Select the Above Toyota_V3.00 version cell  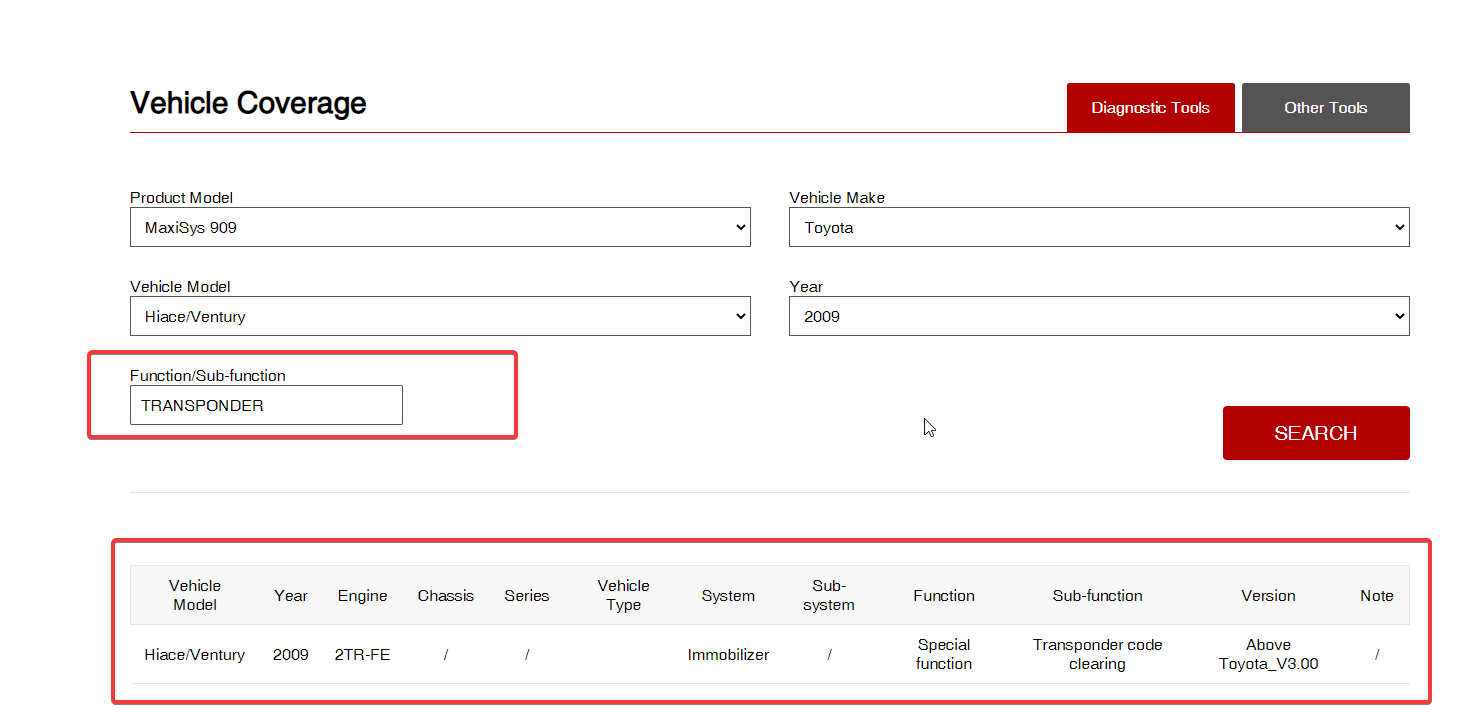coord(1268,654)
